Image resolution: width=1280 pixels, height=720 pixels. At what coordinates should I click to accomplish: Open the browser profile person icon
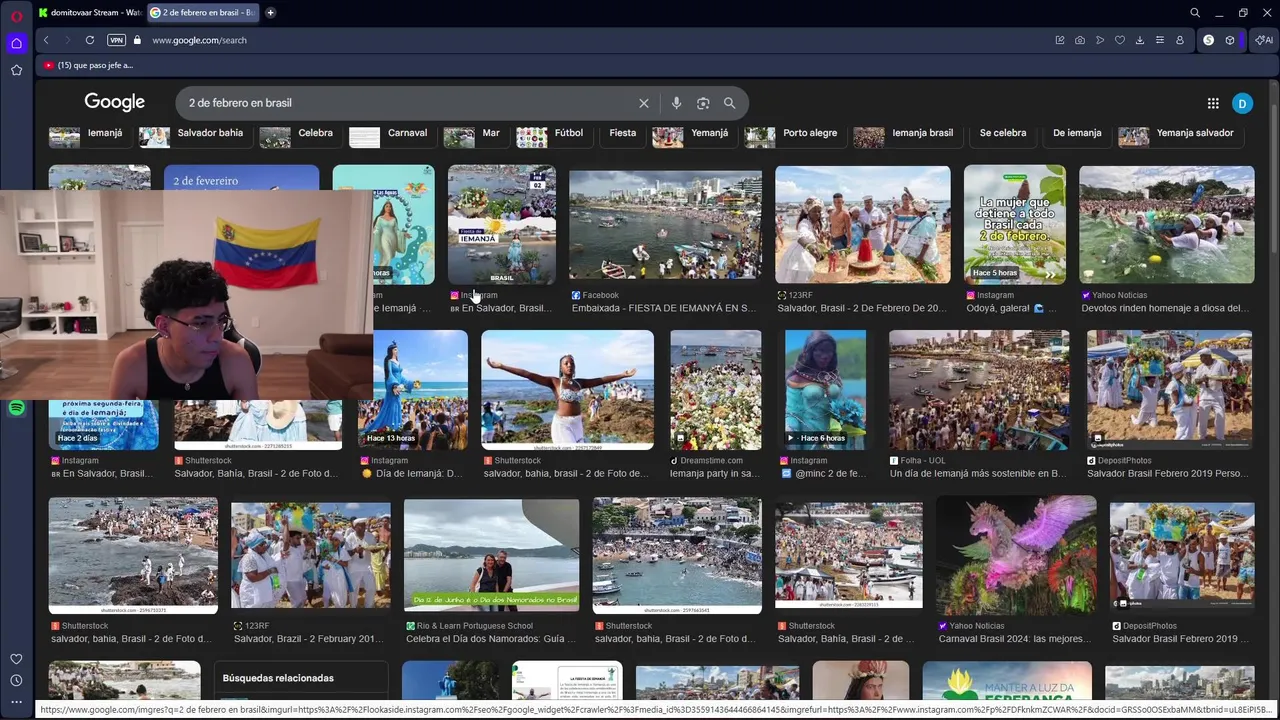pos(1180,40)
